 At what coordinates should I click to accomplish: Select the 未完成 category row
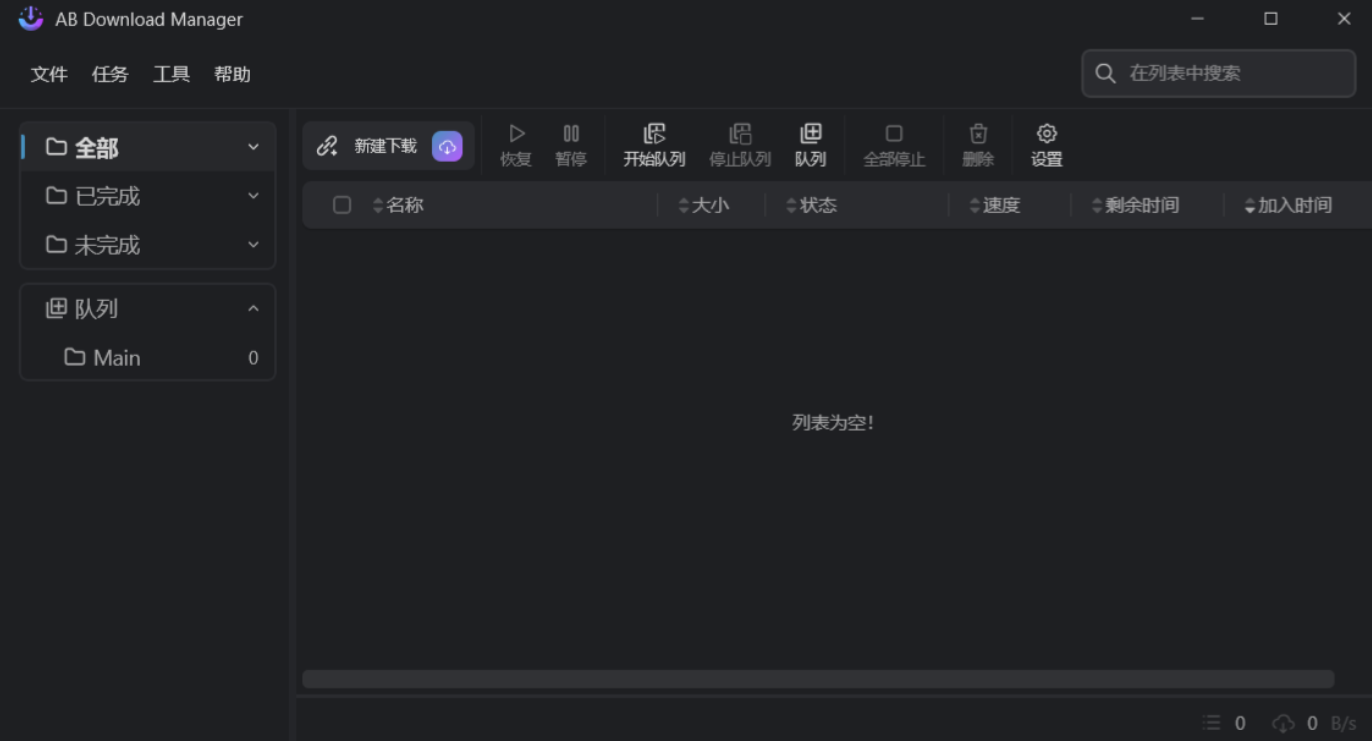click(148, 244)
